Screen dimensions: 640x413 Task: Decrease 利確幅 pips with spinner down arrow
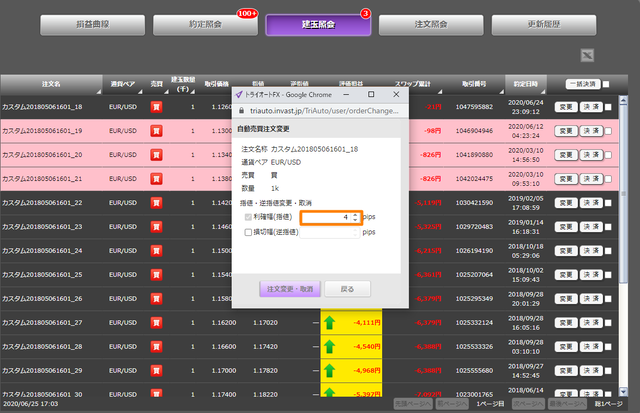tap(355, 220)
